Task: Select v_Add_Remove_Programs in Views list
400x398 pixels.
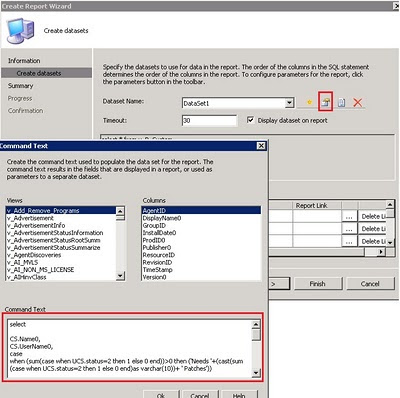Action: (61, 211)
